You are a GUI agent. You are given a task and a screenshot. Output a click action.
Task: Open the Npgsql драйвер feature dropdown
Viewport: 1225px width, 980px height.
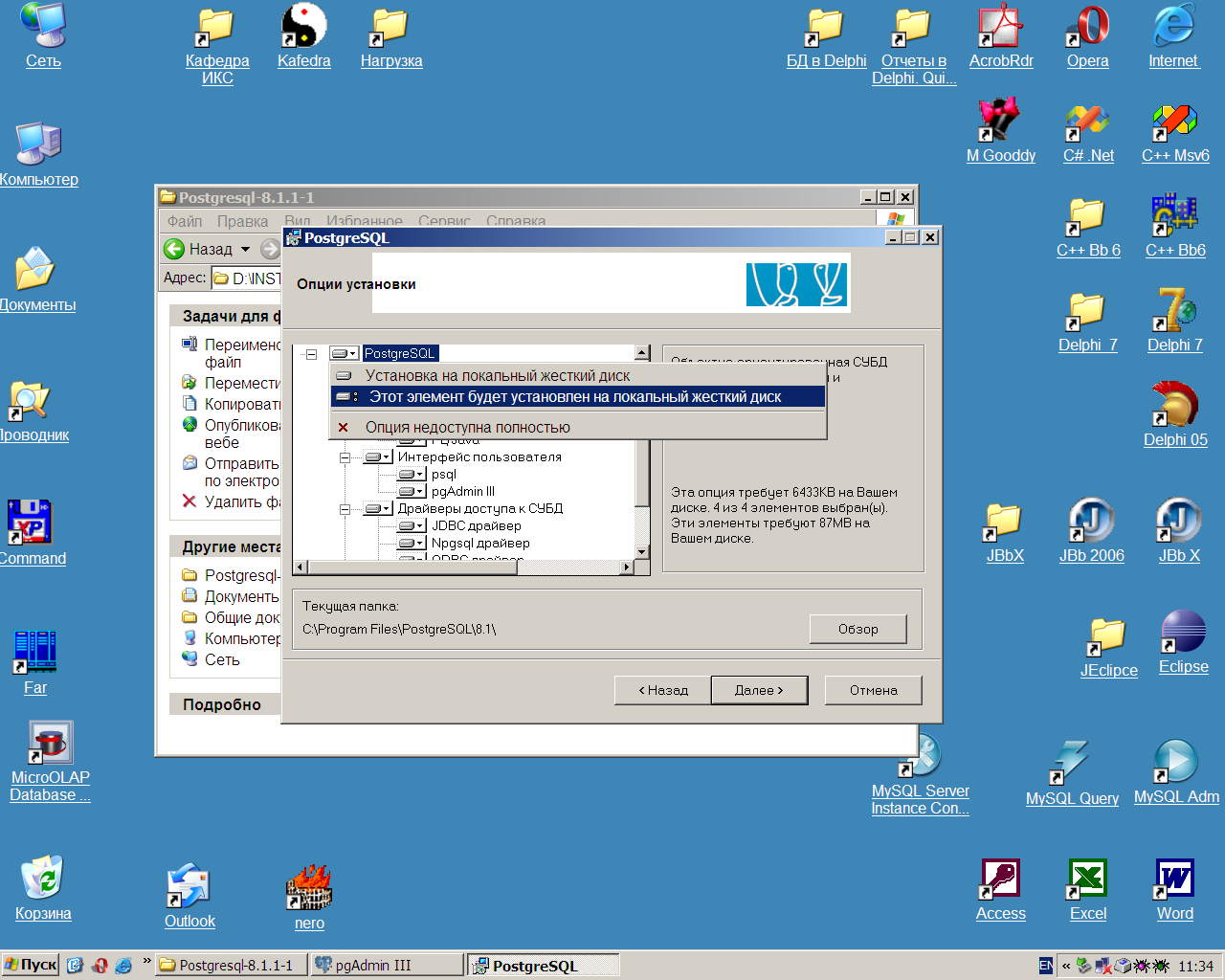[412, 544]
